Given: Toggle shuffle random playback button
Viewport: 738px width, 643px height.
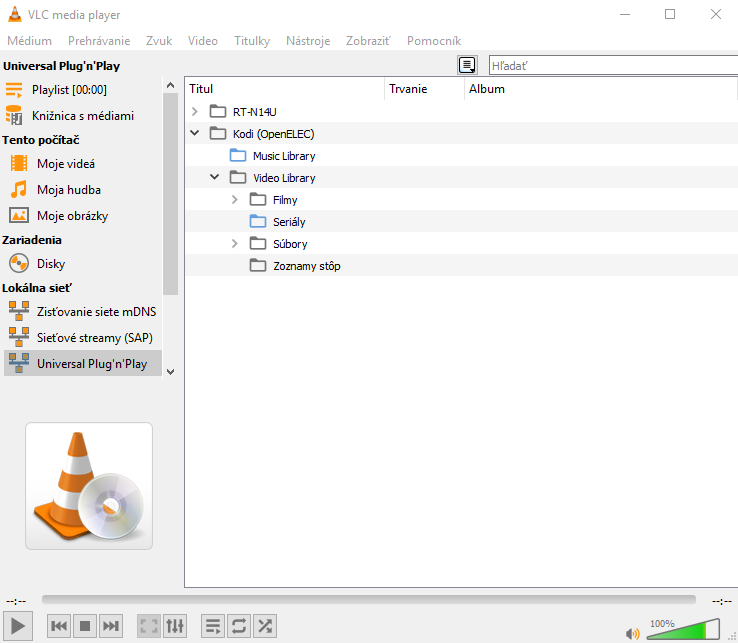Looking at the screenshot, I should pos(265,626).
